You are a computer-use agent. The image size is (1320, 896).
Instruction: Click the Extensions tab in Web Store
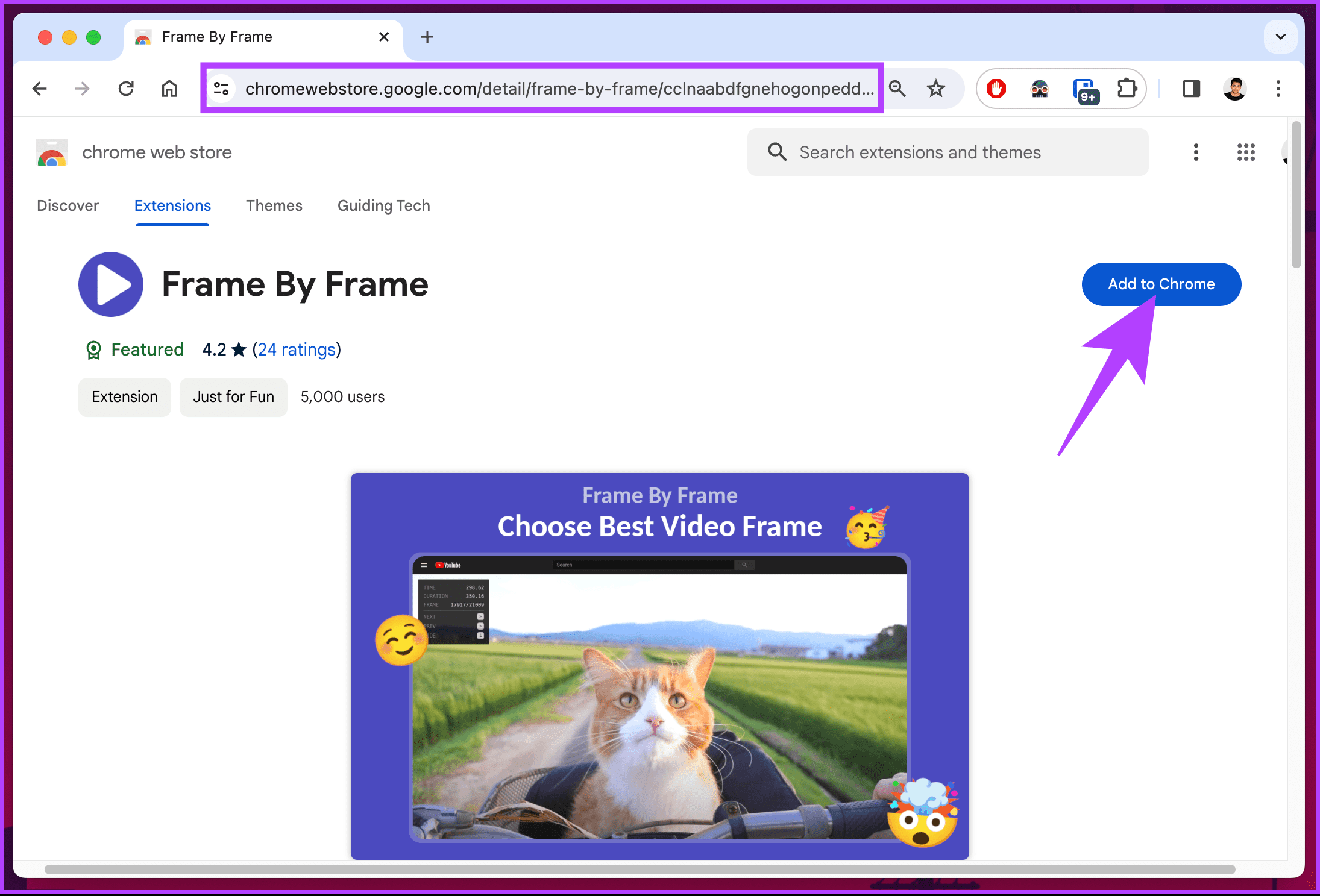[x=172, y=206]
